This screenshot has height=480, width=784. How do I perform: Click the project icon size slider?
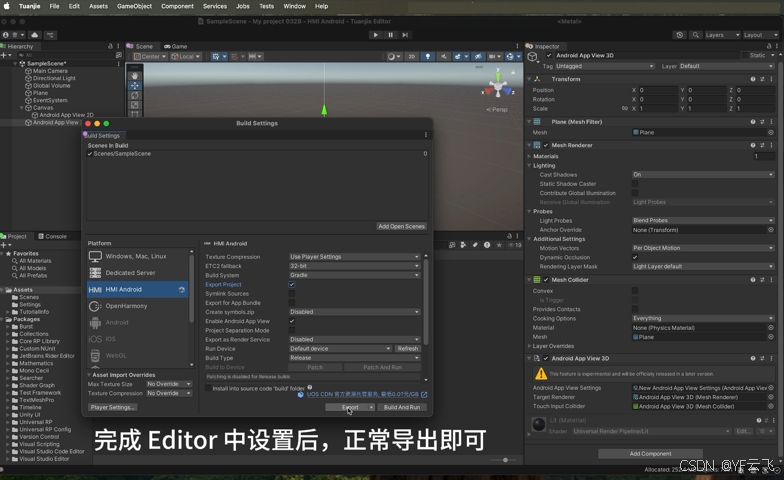[505, 460]
